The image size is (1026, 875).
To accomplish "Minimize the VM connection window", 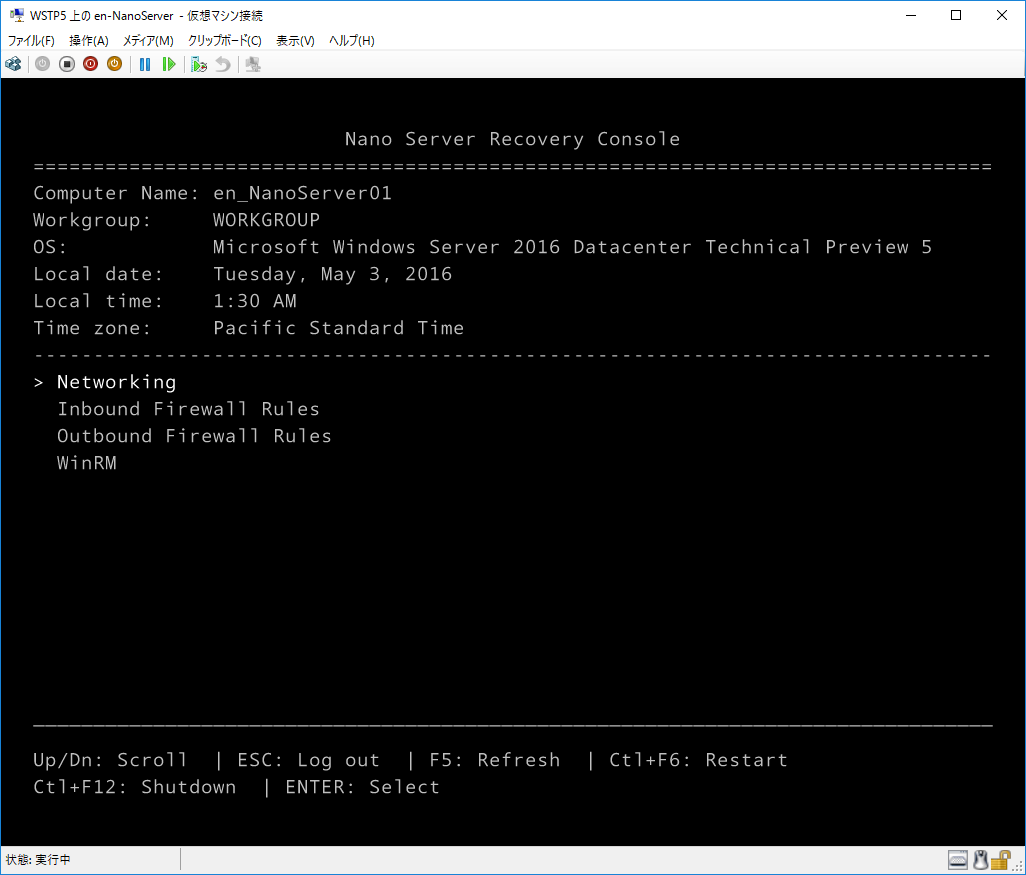I will pyautogui.click(x=910, y=15).
